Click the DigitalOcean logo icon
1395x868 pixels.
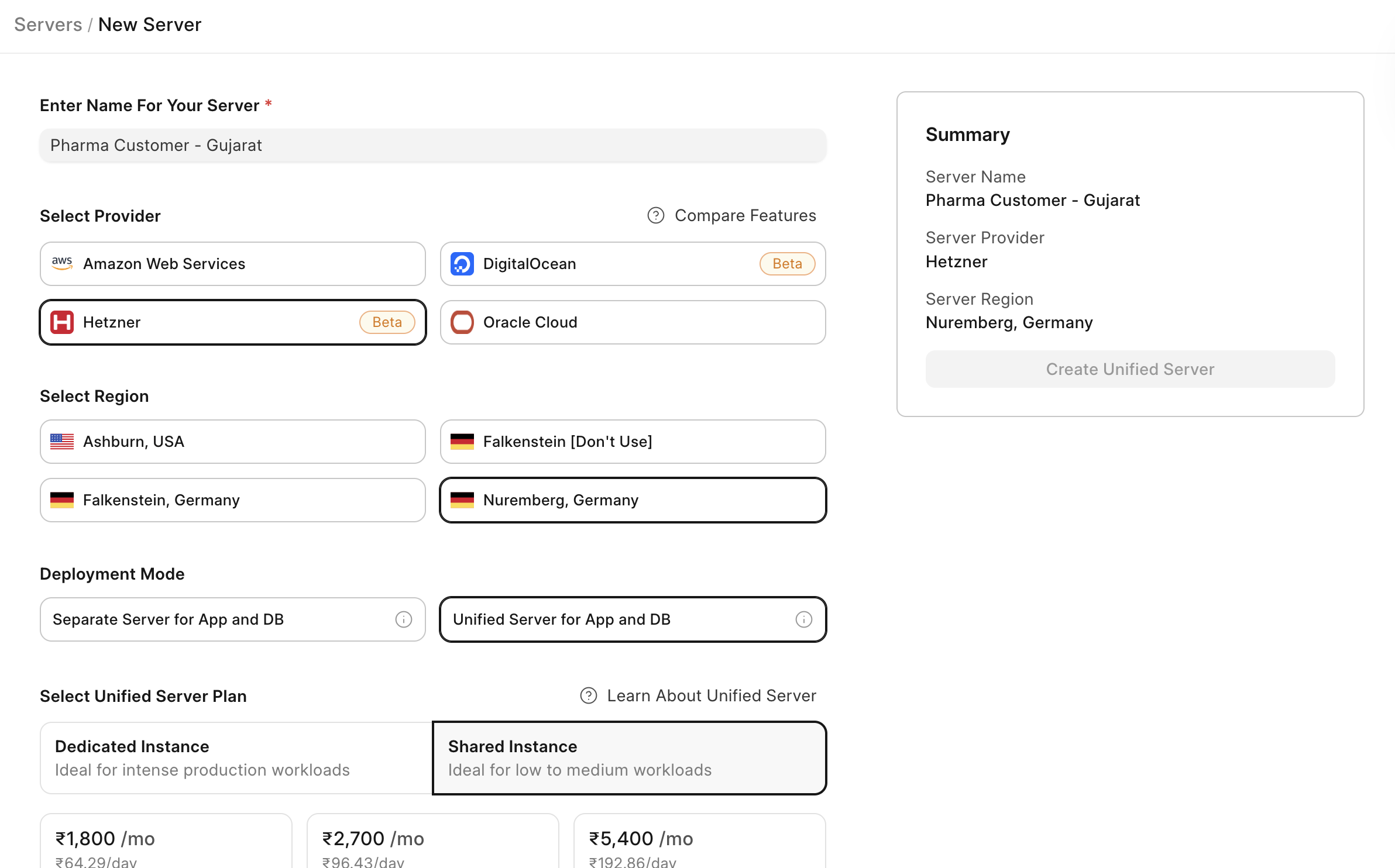tap(462, 264)
